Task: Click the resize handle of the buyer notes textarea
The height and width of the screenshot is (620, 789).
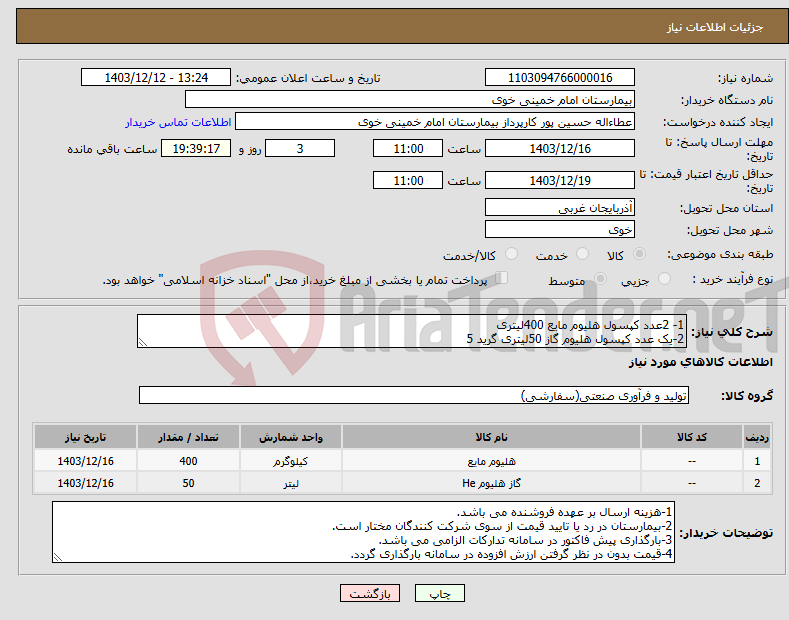Action: click(58, 557)
